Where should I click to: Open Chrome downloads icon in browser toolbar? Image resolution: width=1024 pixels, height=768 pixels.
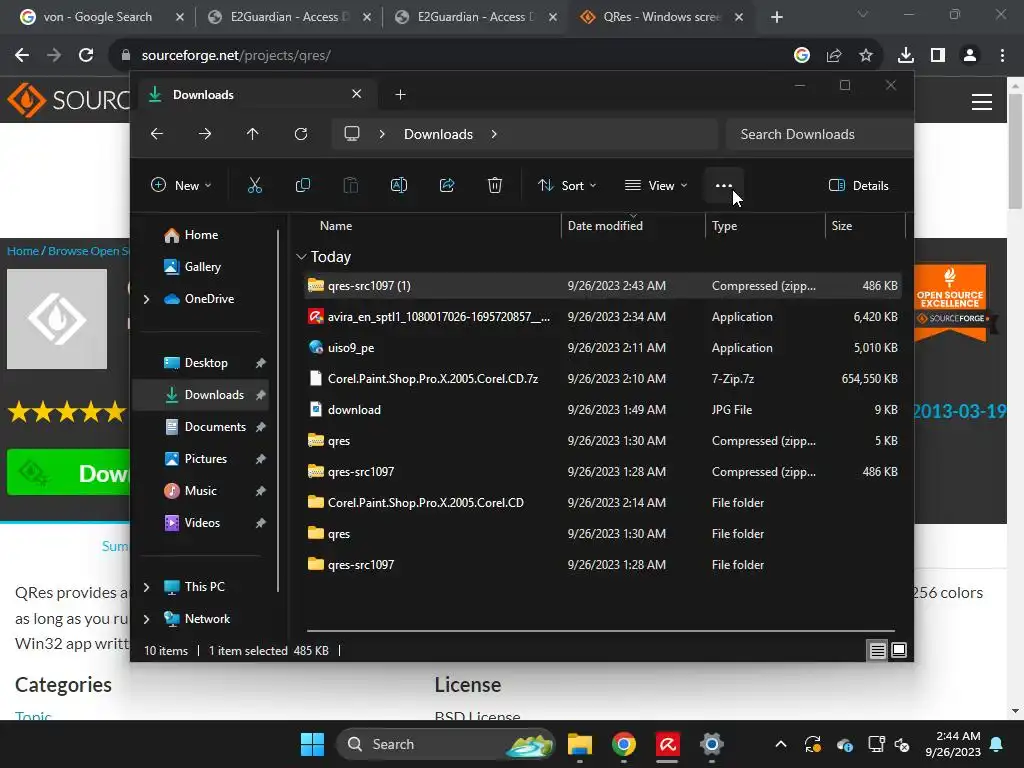906,56
